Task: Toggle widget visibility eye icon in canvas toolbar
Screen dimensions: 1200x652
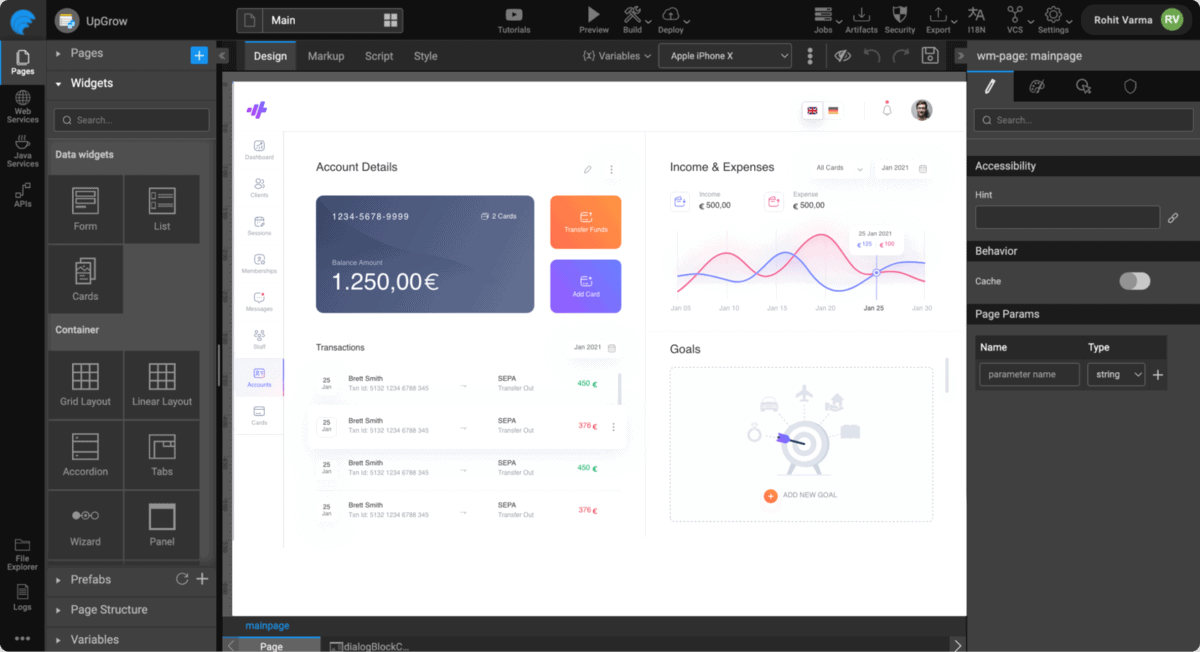Action: [x=841, y=56]
